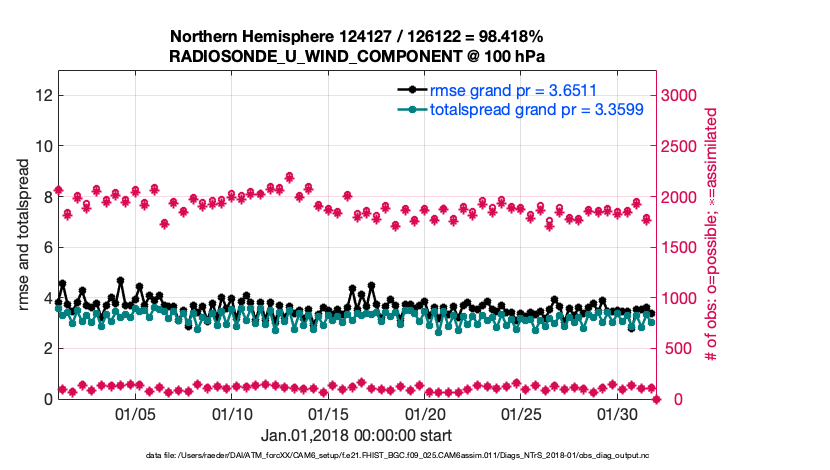Click the black rmse legend line marker

[411, 89]
